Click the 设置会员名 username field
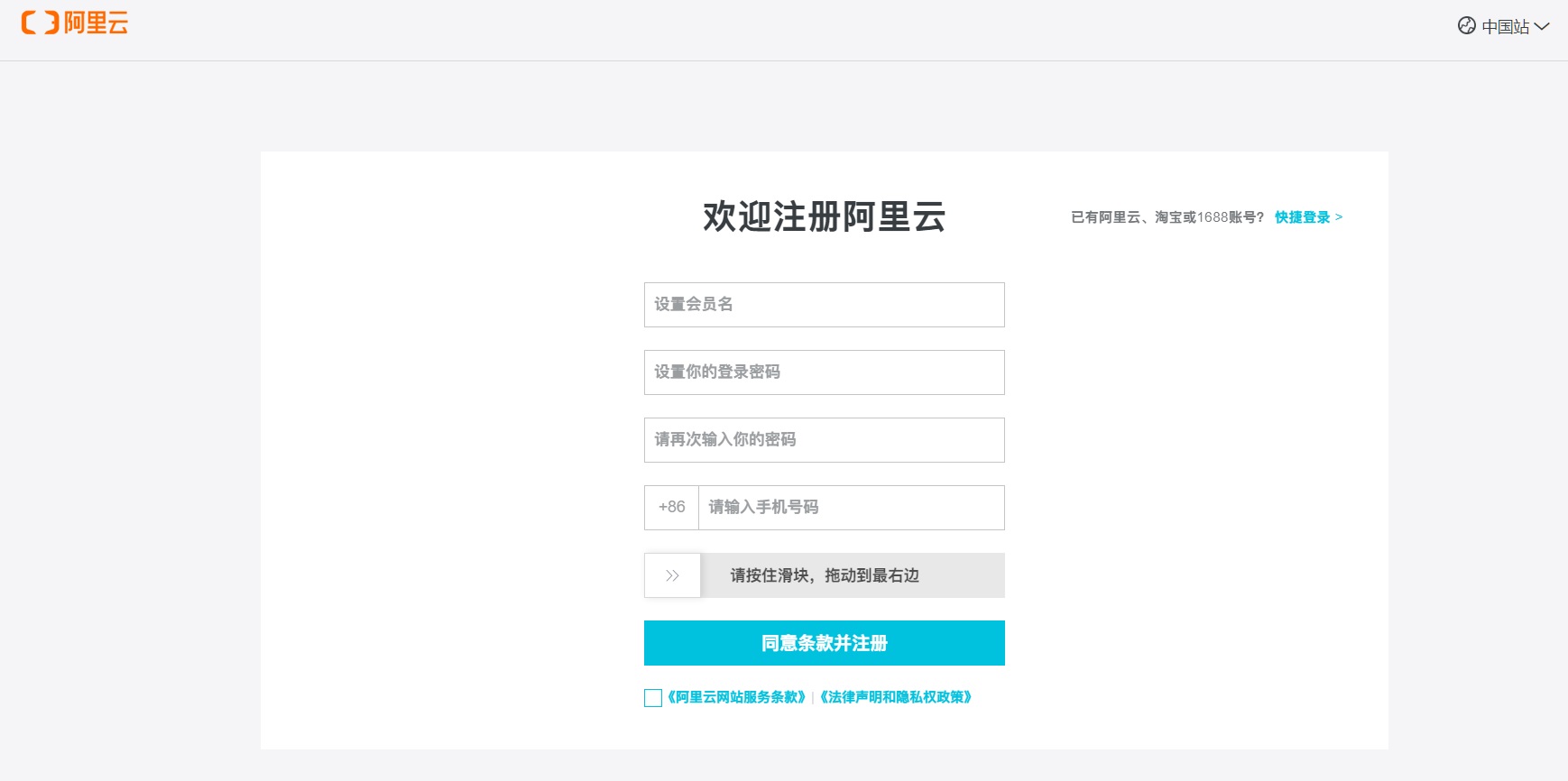This screenshot has height=781, width=1568. tap(824, 305)
